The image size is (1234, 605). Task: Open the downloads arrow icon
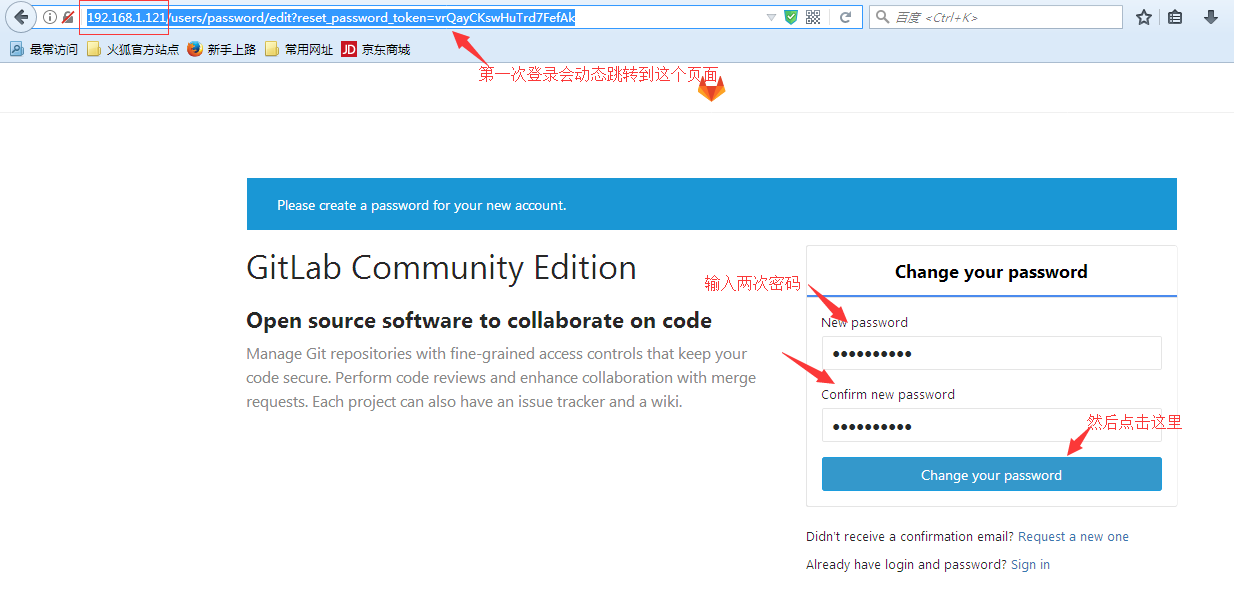(1210, 17)
